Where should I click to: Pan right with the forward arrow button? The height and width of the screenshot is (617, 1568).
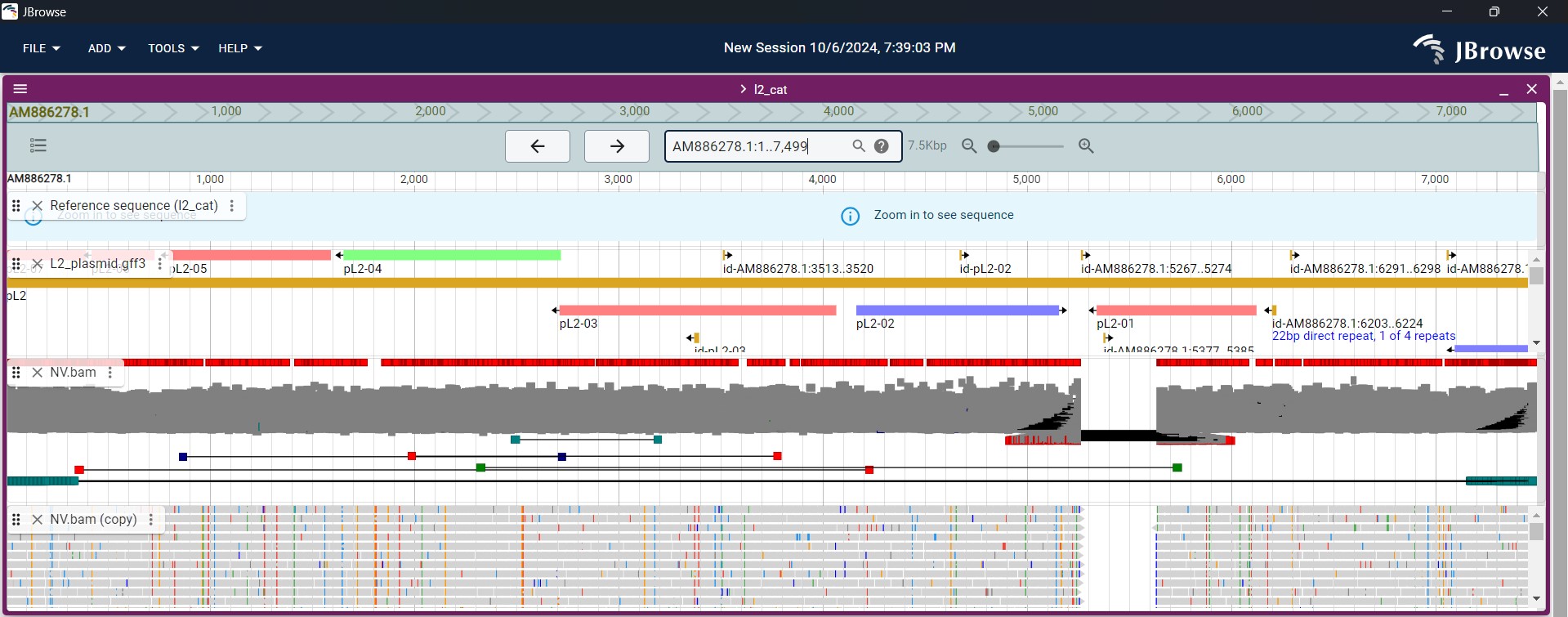coord(617,146)
